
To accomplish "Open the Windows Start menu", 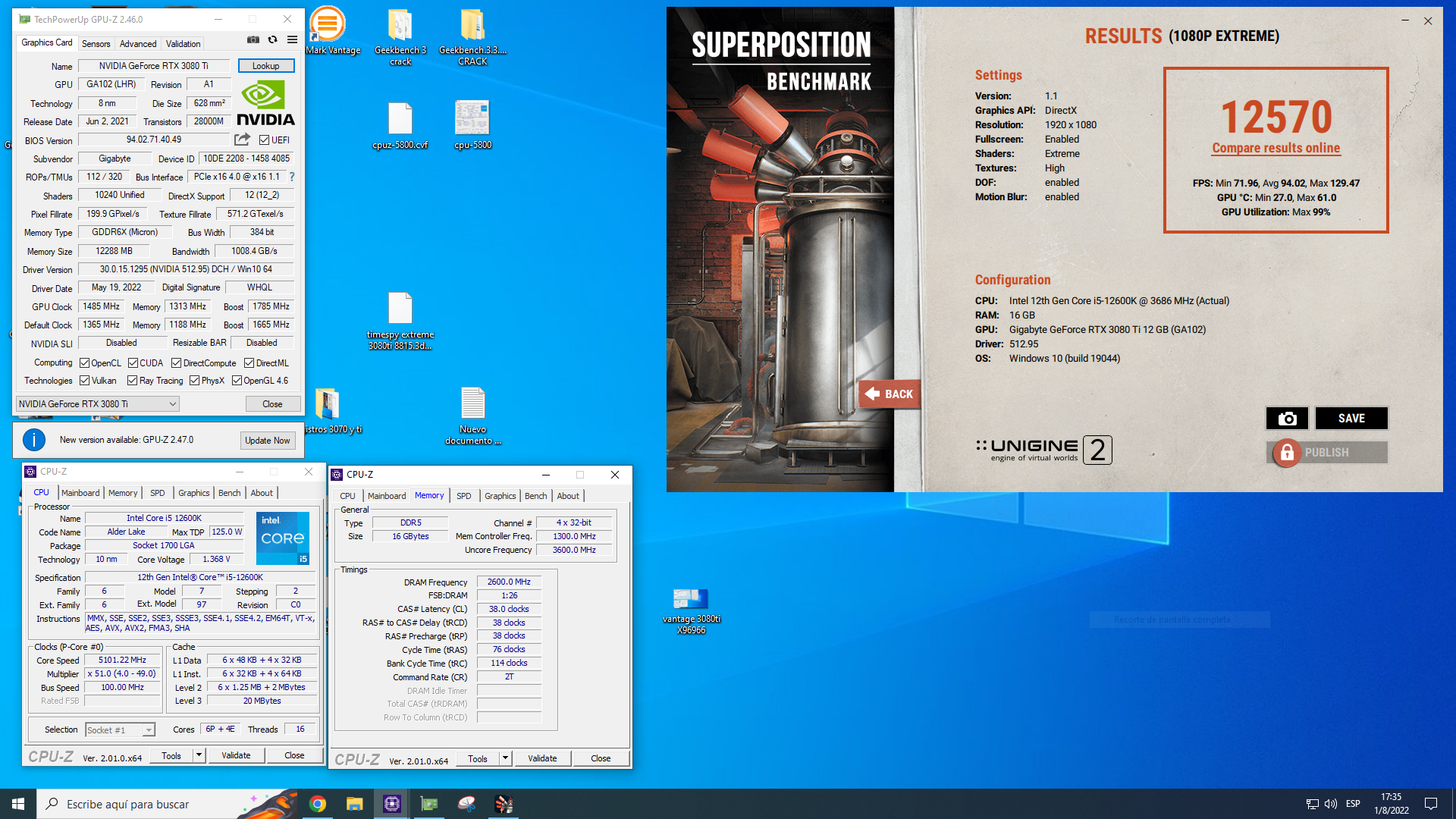I will [18, 804].
